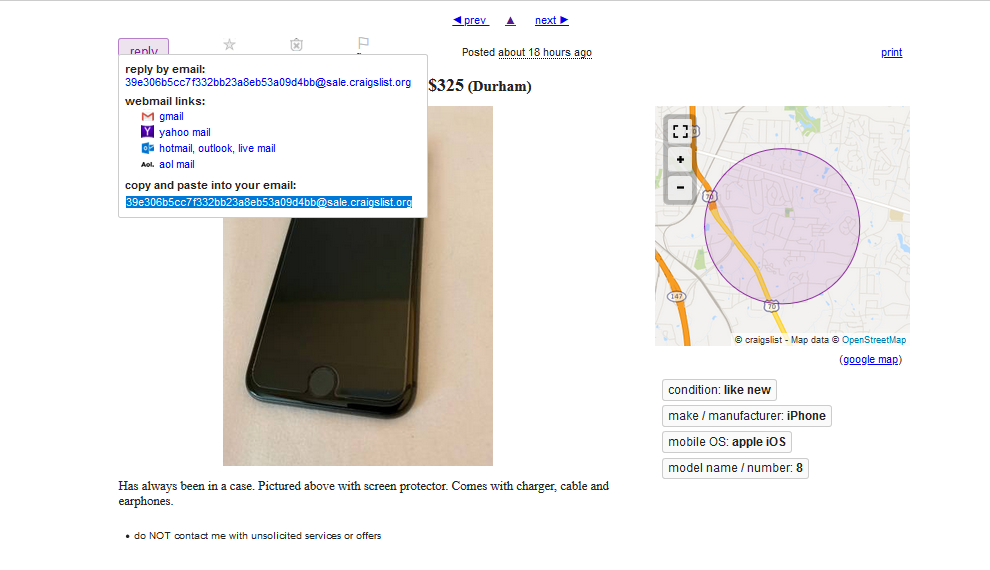Open hotmail, outlook, live mail link
This screenshot has height=570, width=990.
pos(217,148)
